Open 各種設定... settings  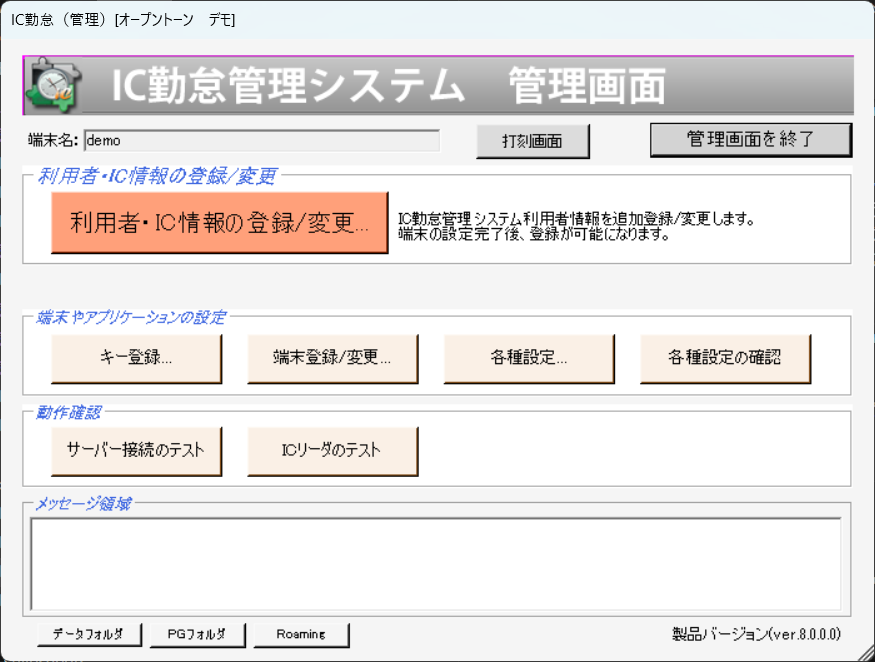pyautogui.click(x=529, y=358)
